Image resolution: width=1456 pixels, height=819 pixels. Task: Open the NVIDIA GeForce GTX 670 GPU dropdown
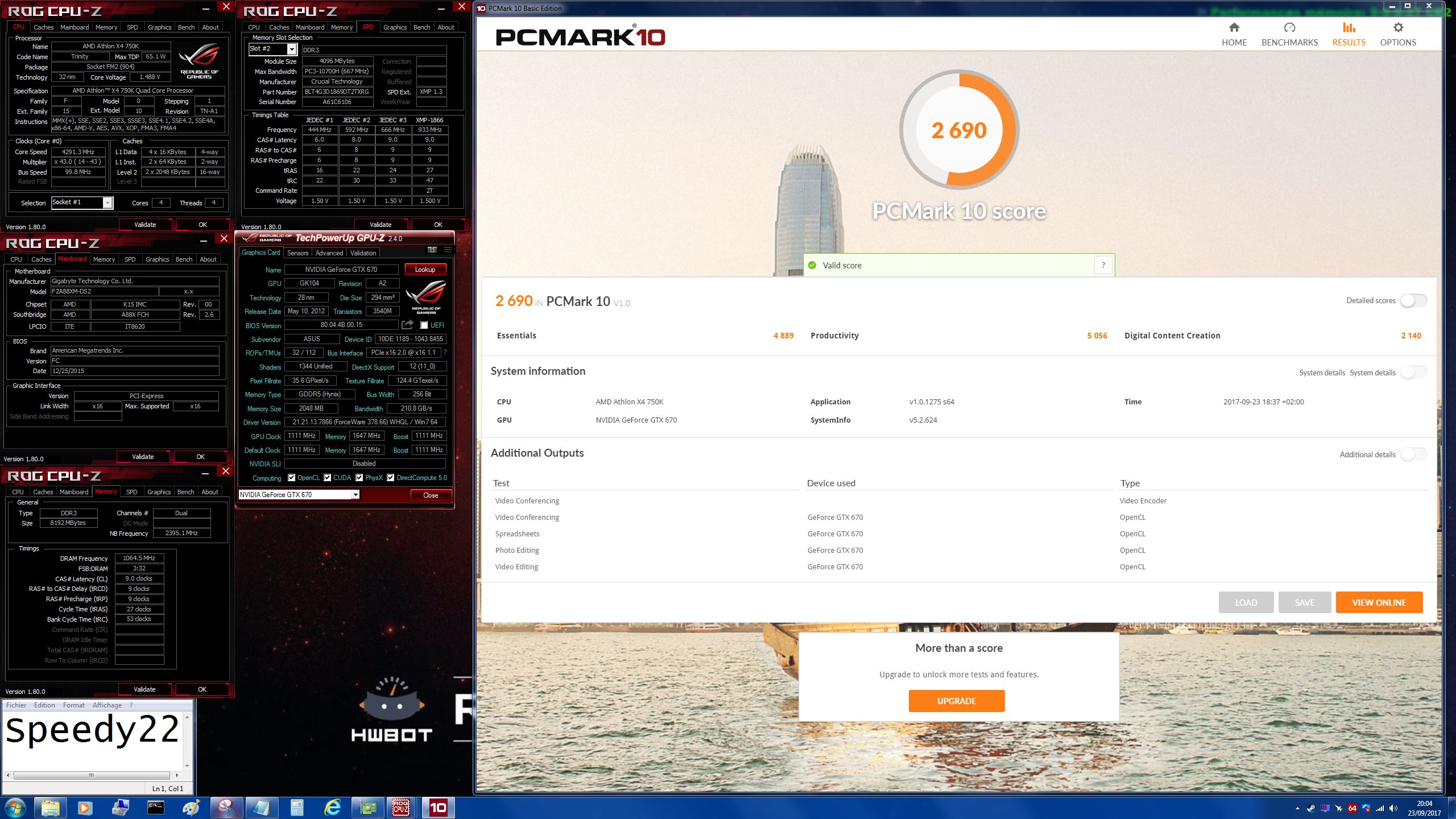click(x=299, y=495)
